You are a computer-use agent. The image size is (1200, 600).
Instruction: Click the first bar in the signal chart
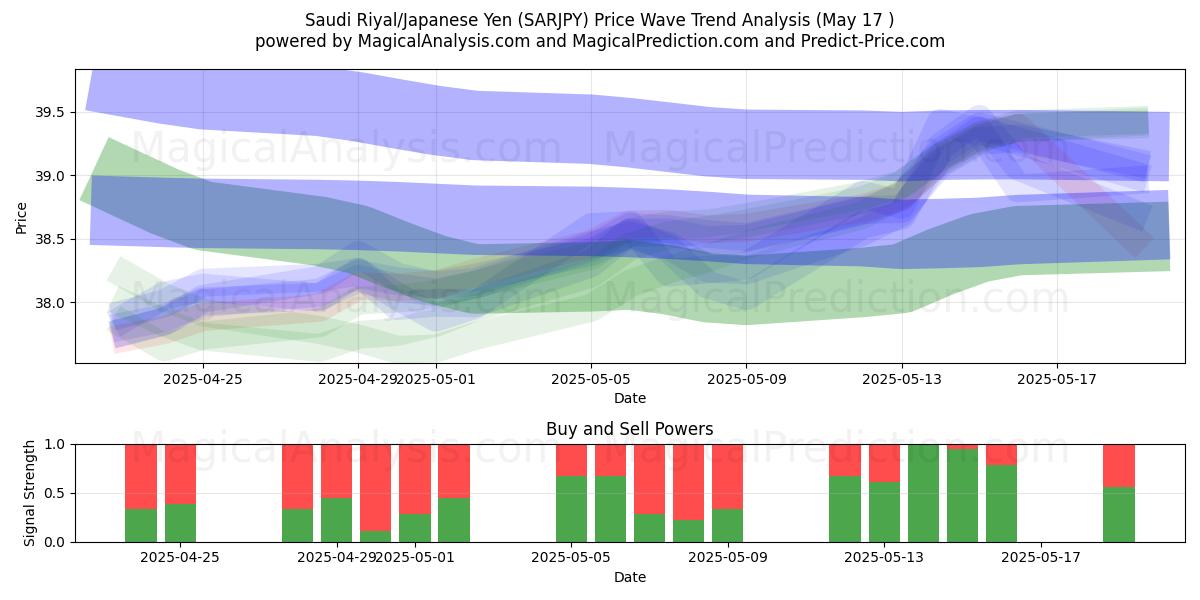tap(141, 493)
